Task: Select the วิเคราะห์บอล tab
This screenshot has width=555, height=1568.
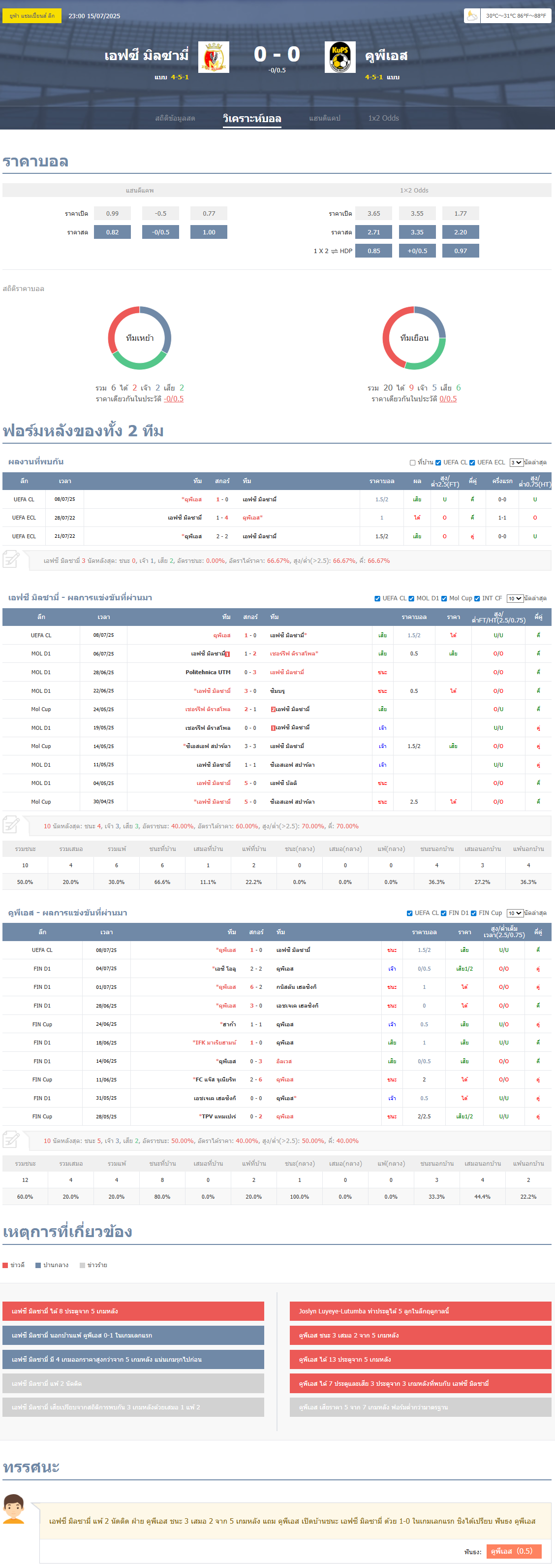Action: point(252,118)
